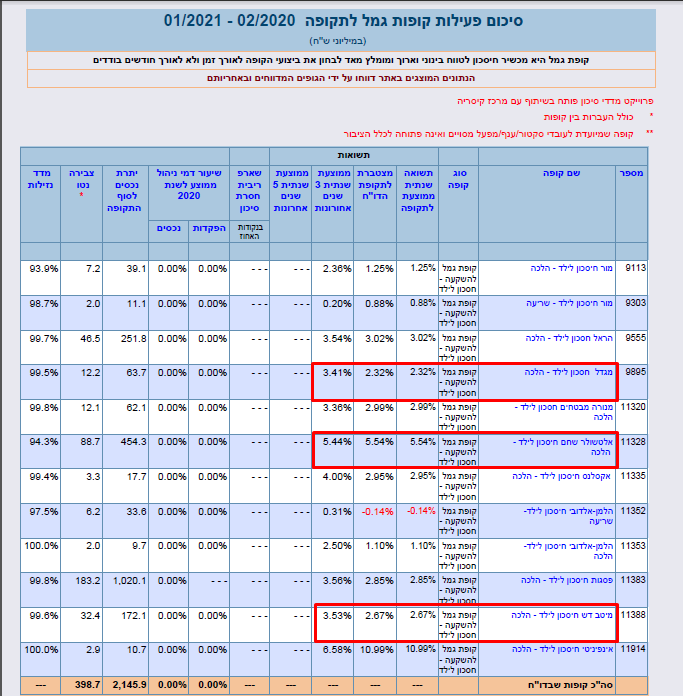Click the מדד נזילות column header
Screen dimensions: 683x696
pos(41,178)
